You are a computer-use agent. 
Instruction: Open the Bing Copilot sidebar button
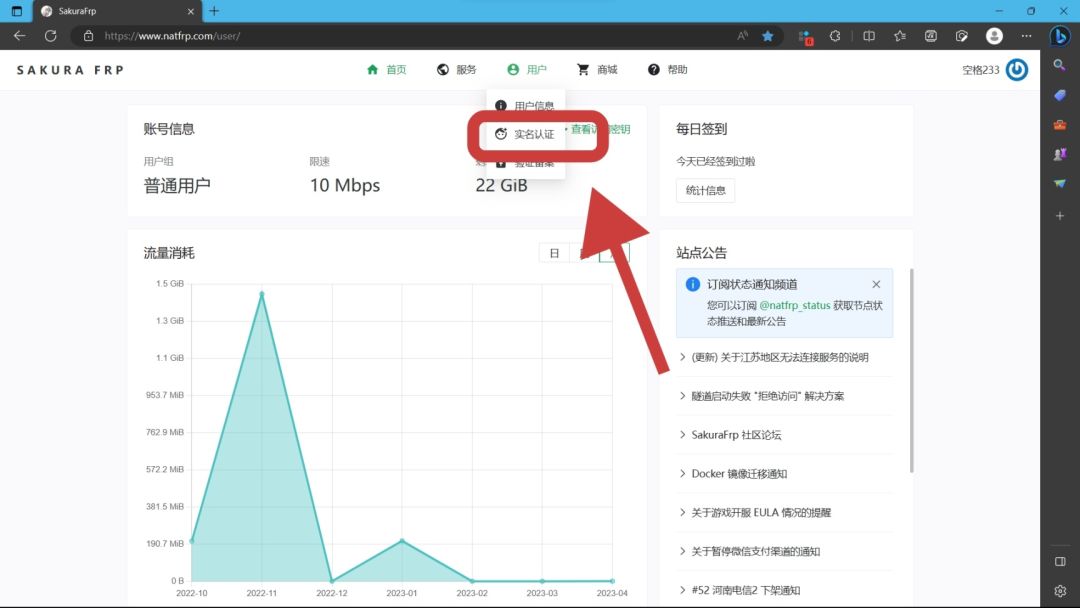1059,36
